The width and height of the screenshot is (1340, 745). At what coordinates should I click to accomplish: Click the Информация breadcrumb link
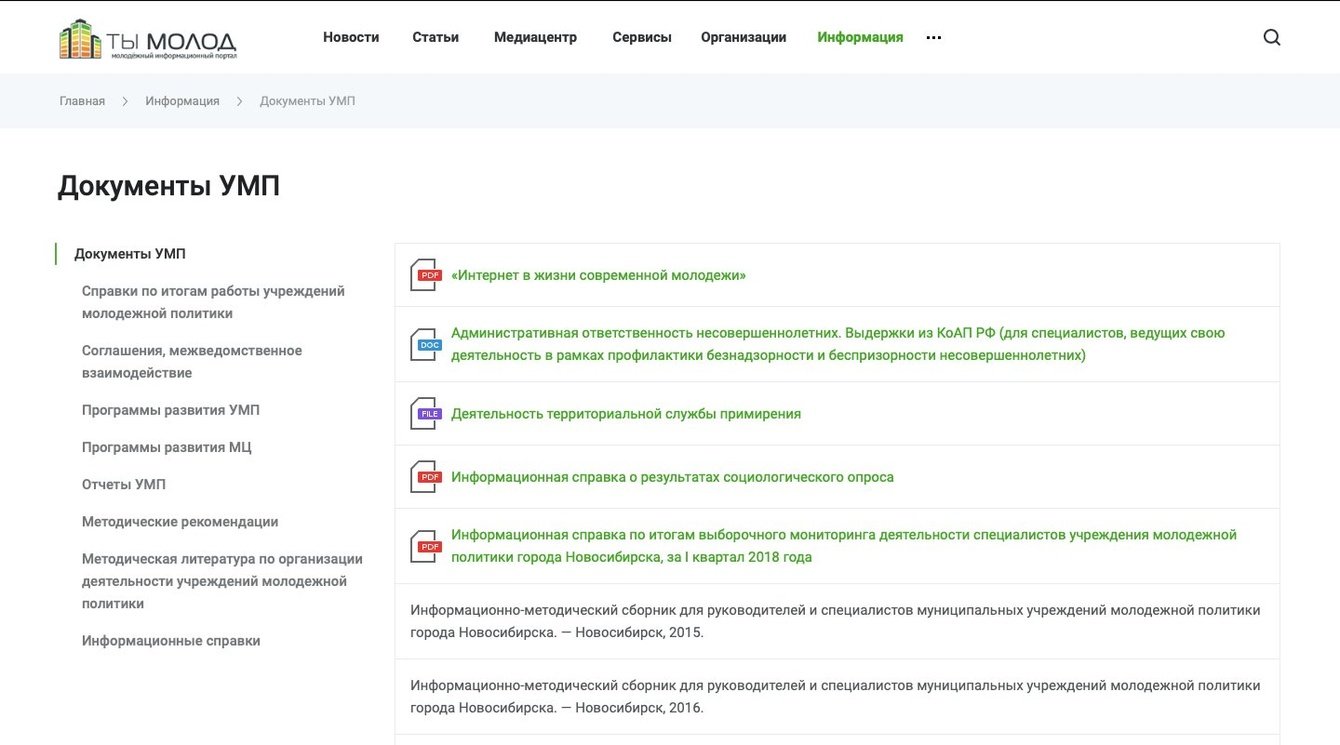tap(182, 101)
